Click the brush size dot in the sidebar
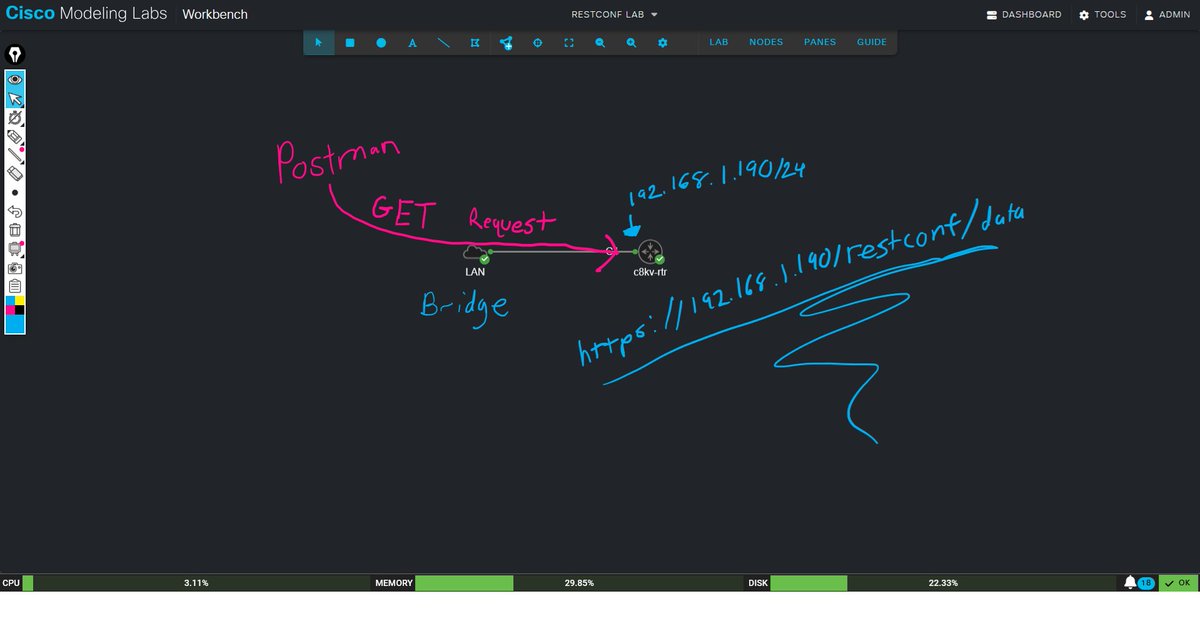This screenshot has width=1200, height=621. [15, 192]
